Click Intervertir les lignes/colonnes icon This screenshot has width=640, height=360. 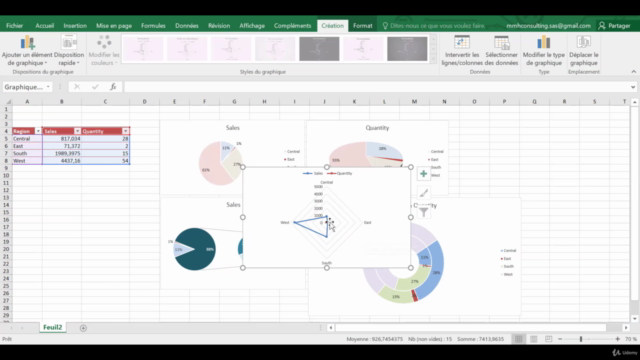click(462, 42)
